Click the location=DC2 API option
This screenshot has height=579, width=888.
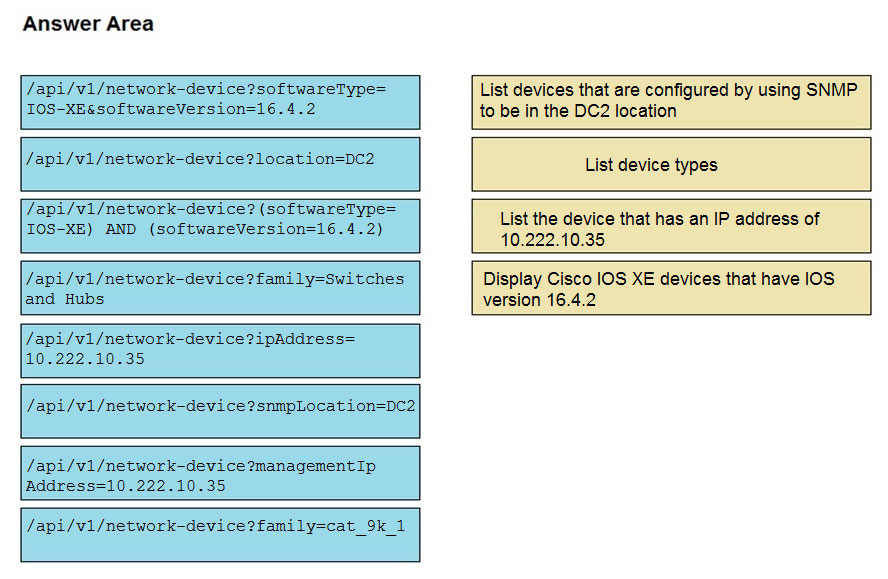[220, 164]
